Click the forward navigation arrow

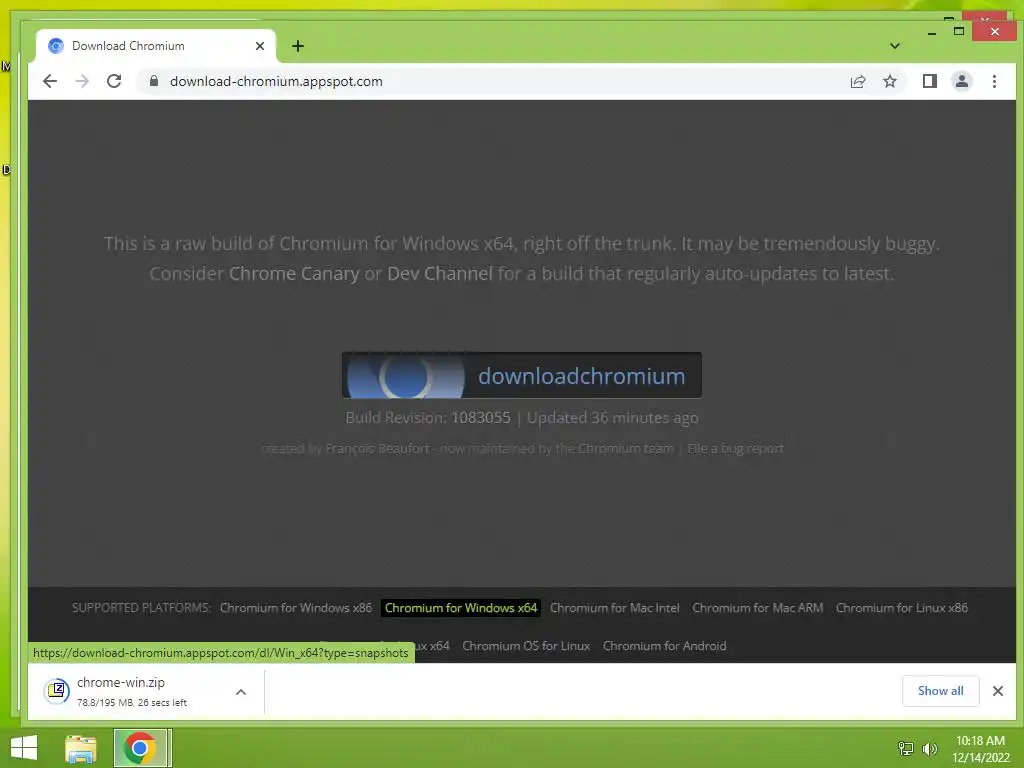pos(82,81)
